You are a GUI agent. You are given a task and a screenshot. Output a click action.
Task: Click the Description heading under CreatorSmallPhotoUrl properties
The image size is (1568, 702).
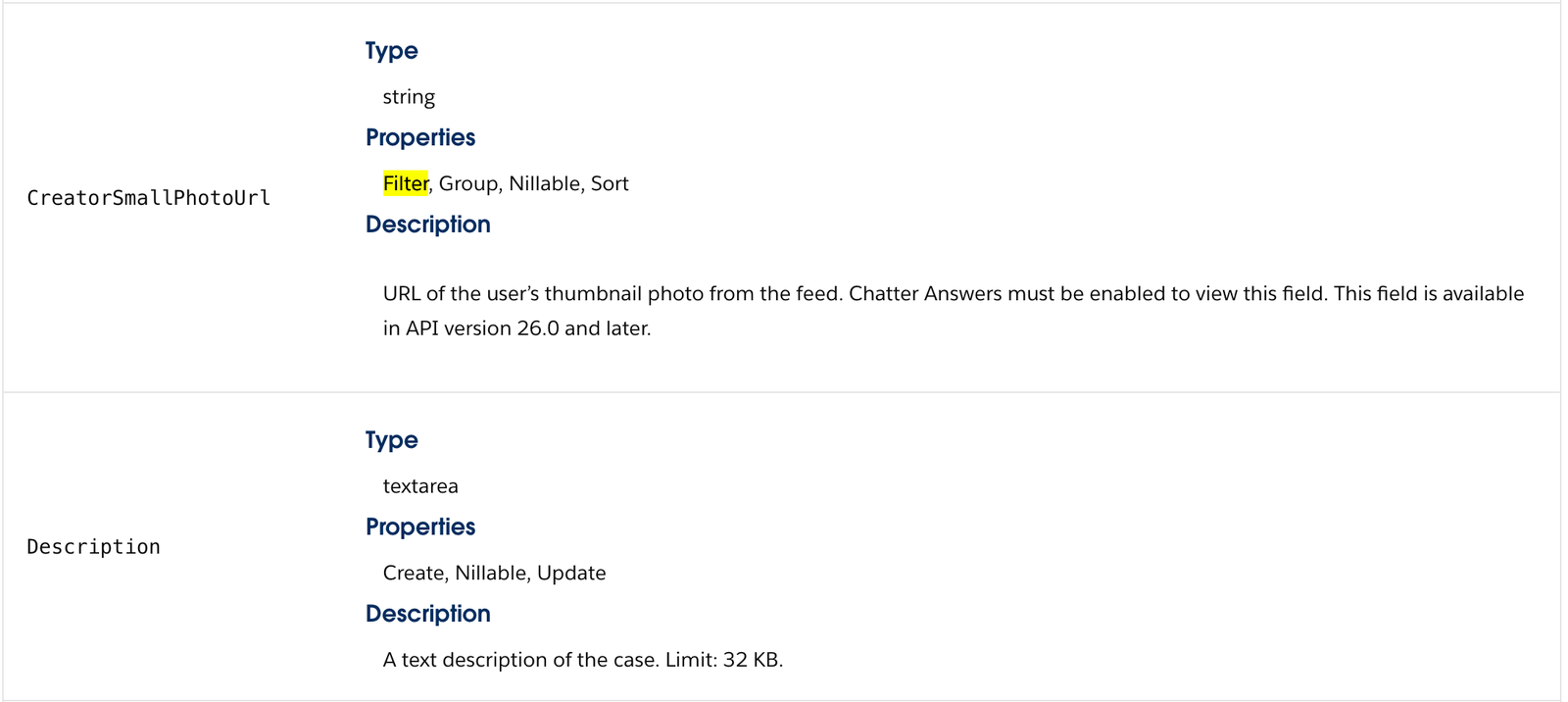click(427, 225)
